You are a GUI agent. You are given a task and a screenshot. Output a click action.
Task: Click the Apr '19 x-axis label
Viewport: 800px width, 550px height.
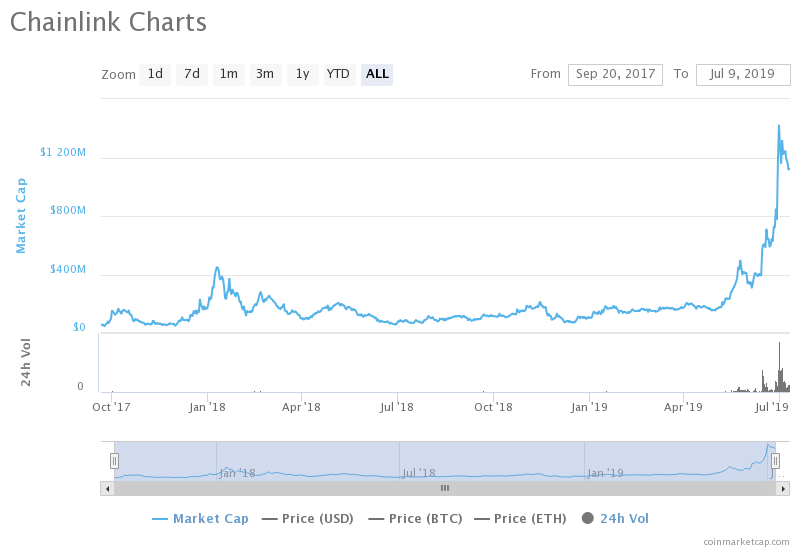tap(683, 407)
